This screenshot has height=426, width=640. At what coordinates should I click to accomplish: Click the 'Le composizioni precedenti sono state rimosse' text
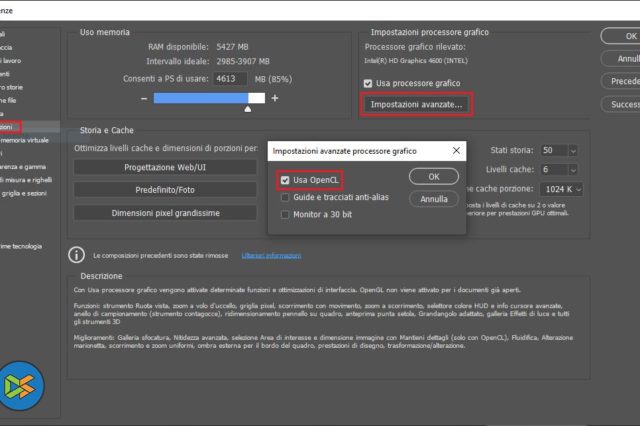point(160,255)
